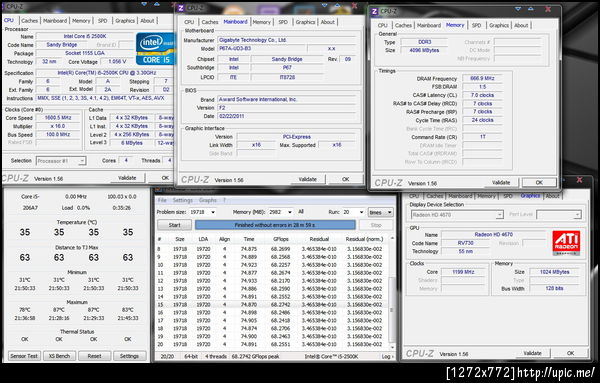
Task: Click OK in the Graphics window
Action: click(571, 353)
